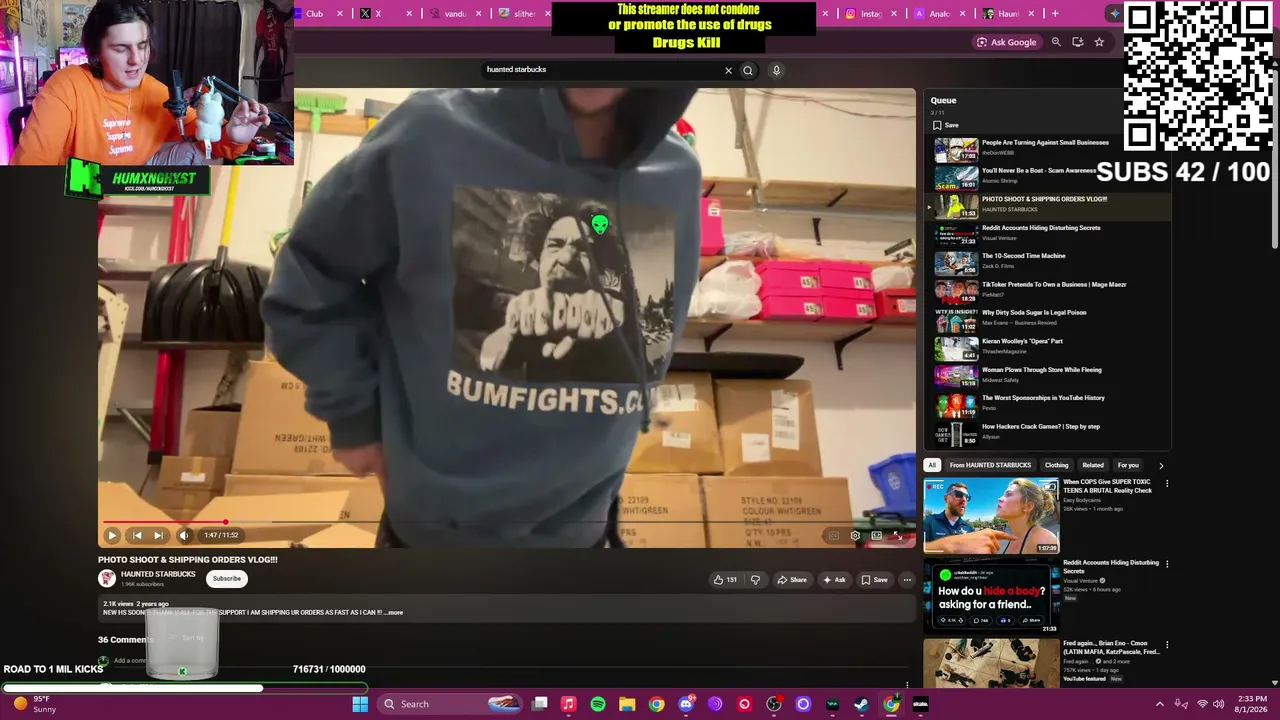This screenshot has height=720, width=1280.
Task: Select the All filter chip
Action: pyautogui.click(x=932, y=465)
